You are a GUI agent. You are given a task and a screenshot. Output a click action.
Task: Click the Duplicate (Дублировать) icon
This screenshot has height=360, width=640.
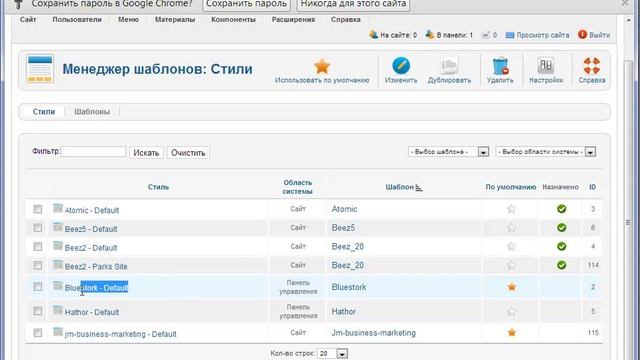449,66
